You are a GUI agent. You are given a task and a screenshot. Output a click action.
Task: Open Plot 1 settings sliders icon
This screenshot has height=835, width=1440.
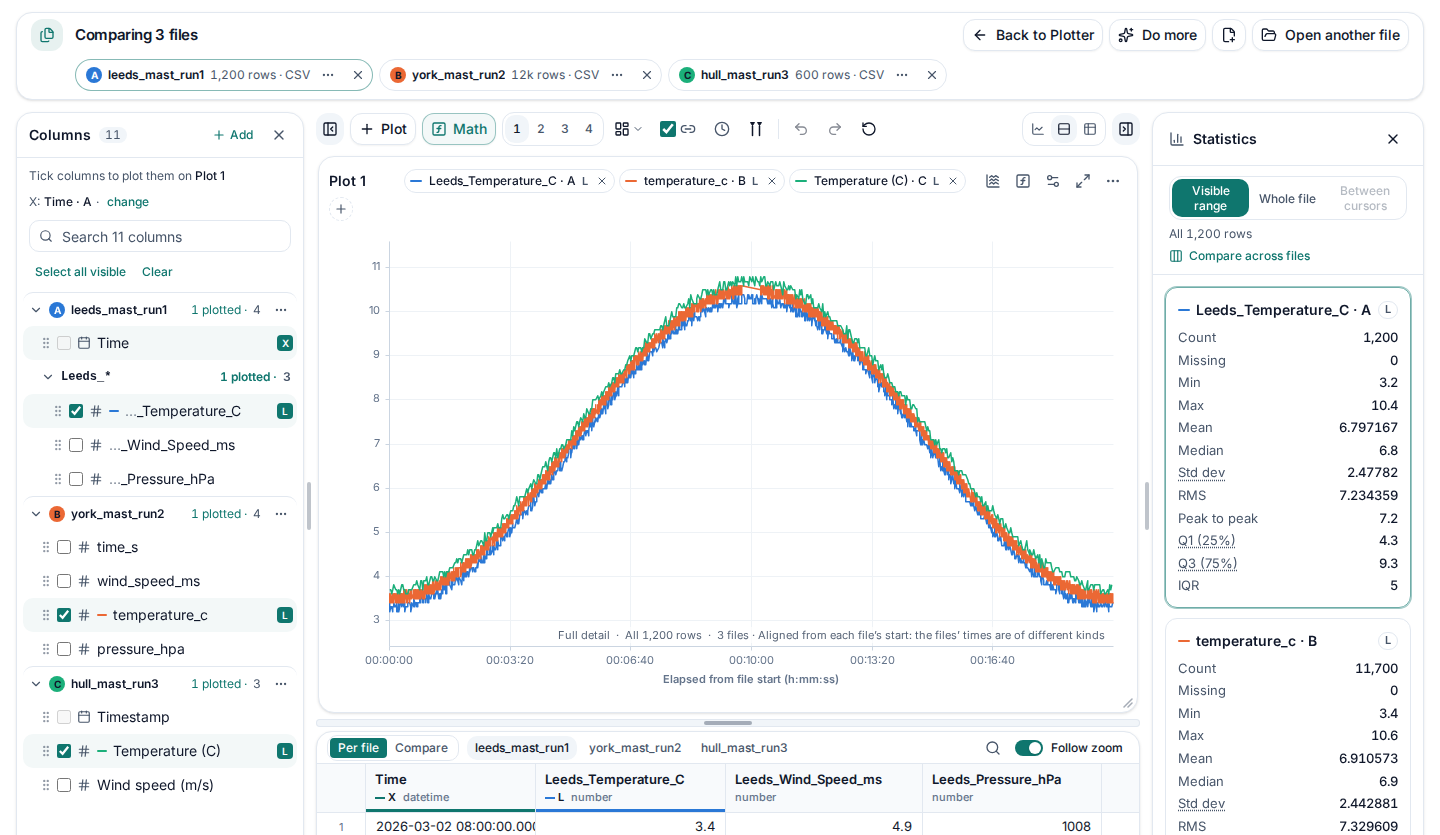pyautogui.click(x=1053, y=181)
